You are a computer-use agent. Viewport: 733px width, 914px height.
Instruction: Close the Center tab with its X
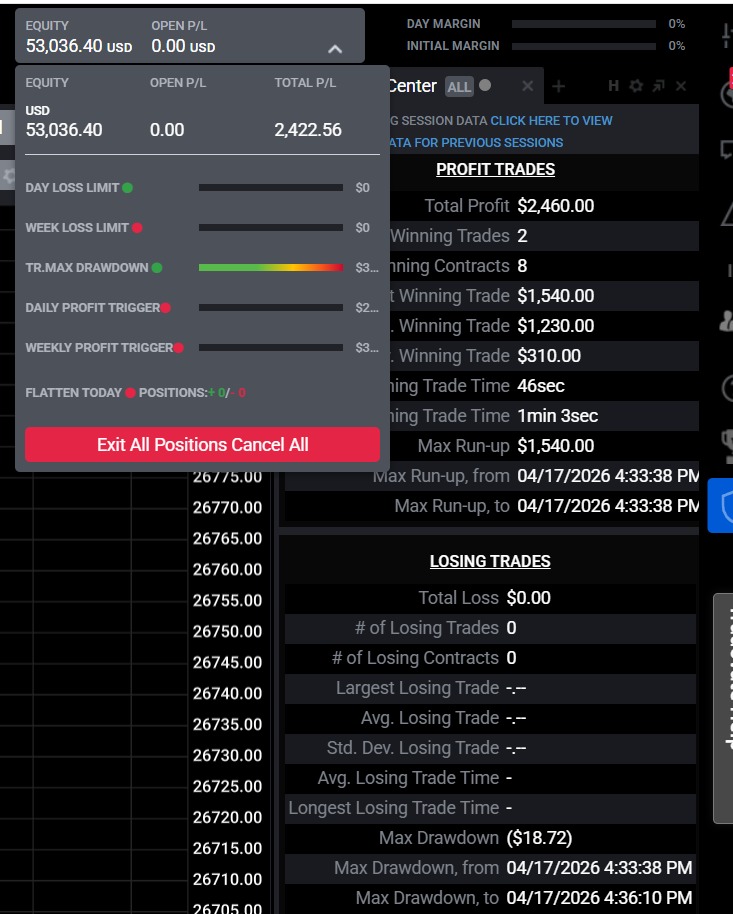point(528,87)
